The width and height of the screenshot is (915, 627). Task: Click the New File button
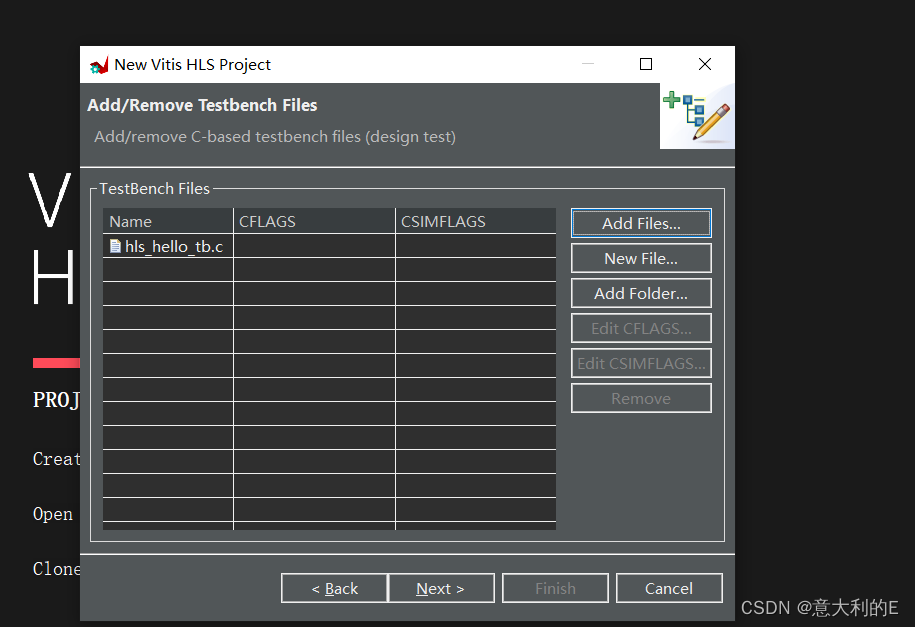[641, 258]
